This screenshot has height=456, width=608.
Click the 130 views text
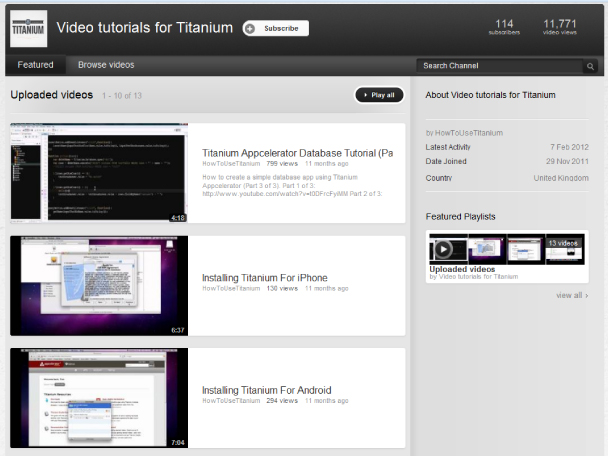282,288
